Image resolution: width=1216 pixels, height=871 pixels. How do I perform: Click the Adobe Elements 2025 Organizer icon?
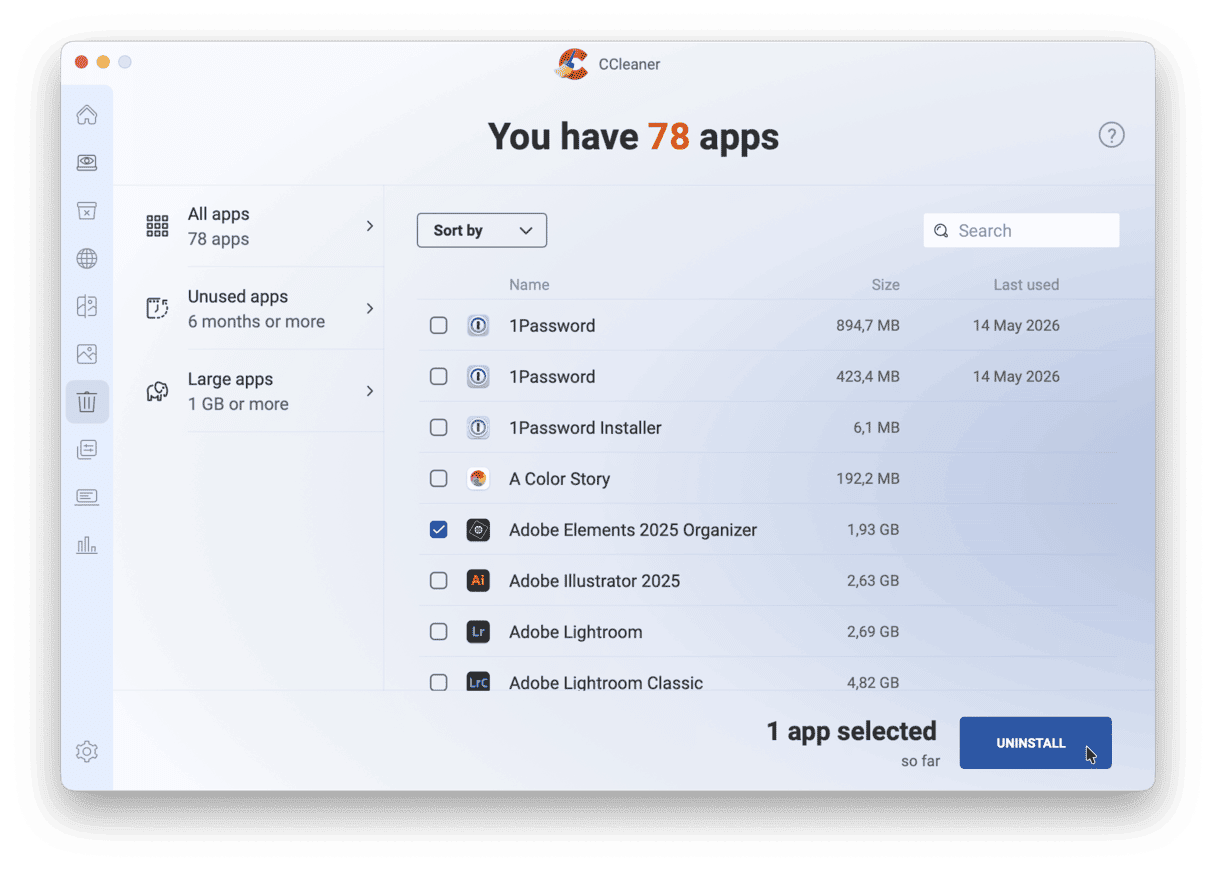(478, 529)
